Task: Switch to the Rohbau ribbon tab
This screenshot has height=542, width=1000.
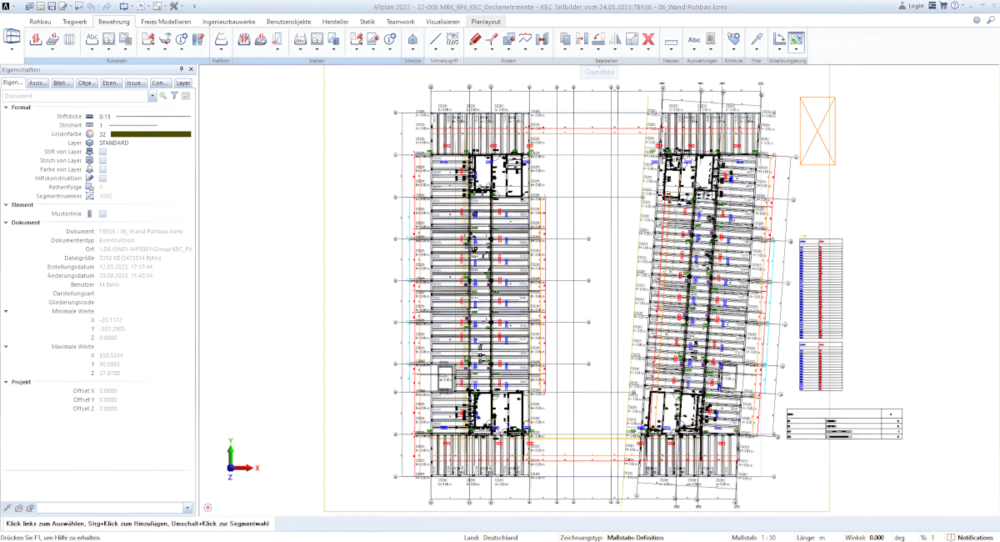Action: pyautogui.click(x=41, y=19)
